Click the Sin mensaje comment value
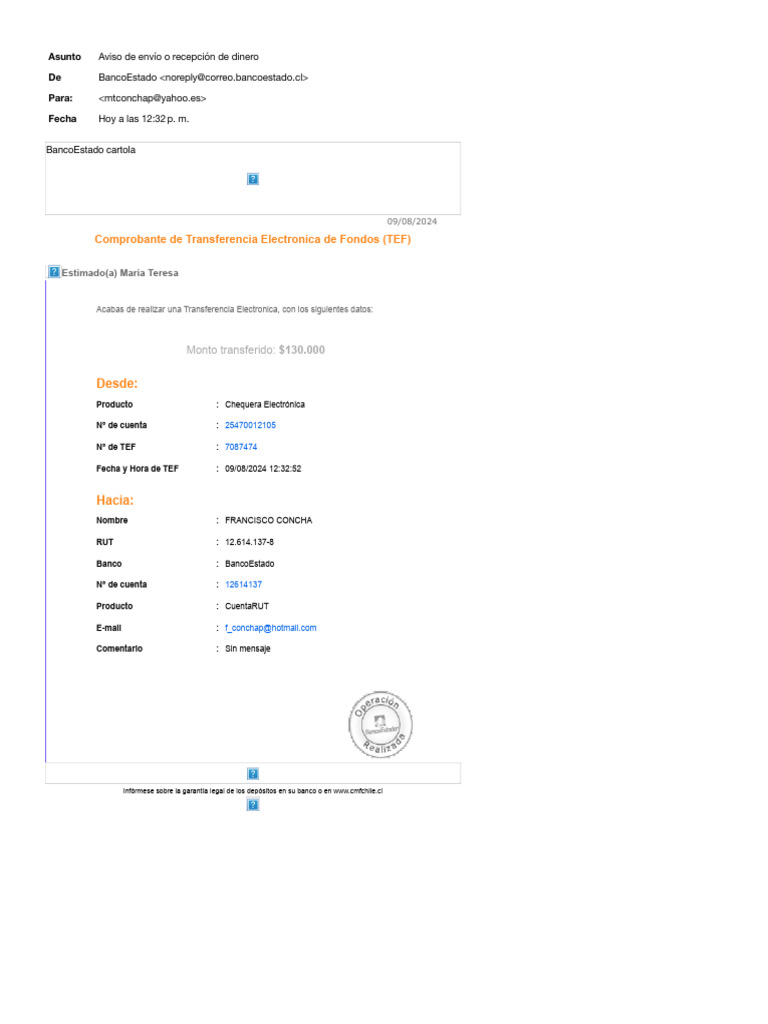This screenshot has height=1024, width=768. click(x=248, y=648)
